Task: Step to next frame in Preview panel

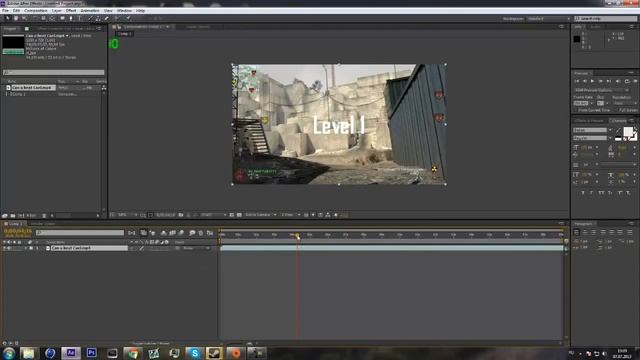Action: pyautogui.click(x=600, y=81)
